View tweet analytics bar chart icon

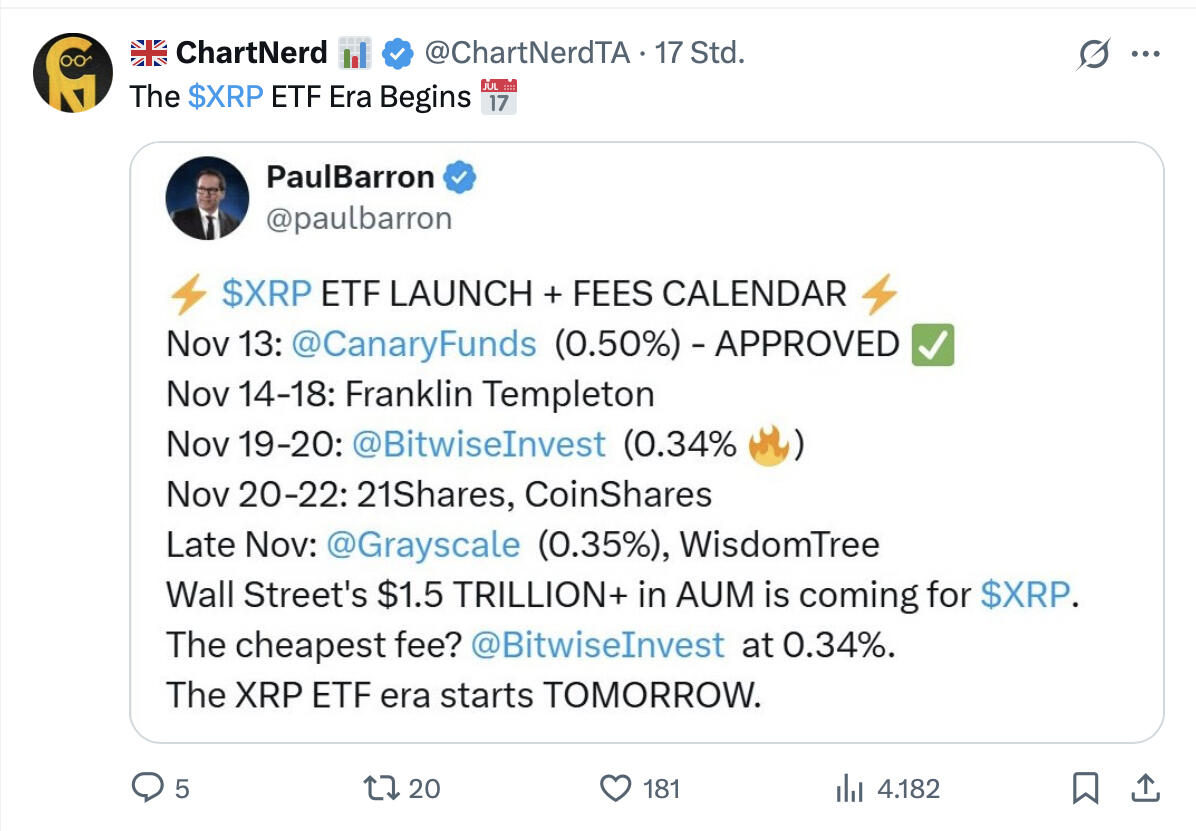click(x=849, y=788)
